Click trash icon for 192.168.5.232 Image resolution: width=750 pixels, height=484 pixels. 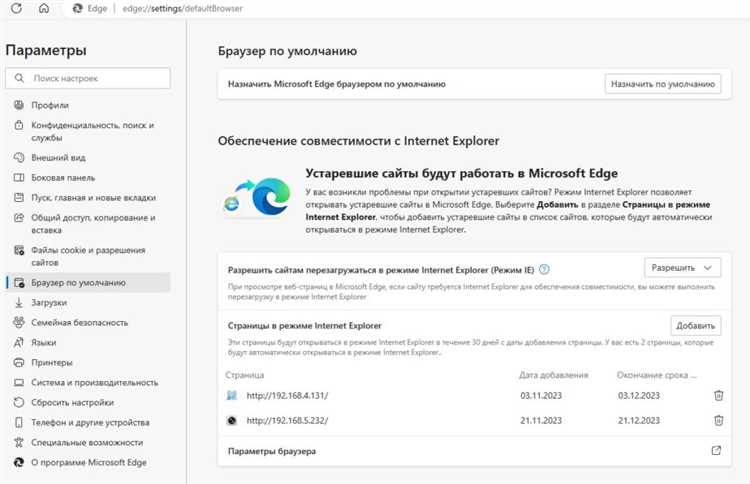[717, 420]
